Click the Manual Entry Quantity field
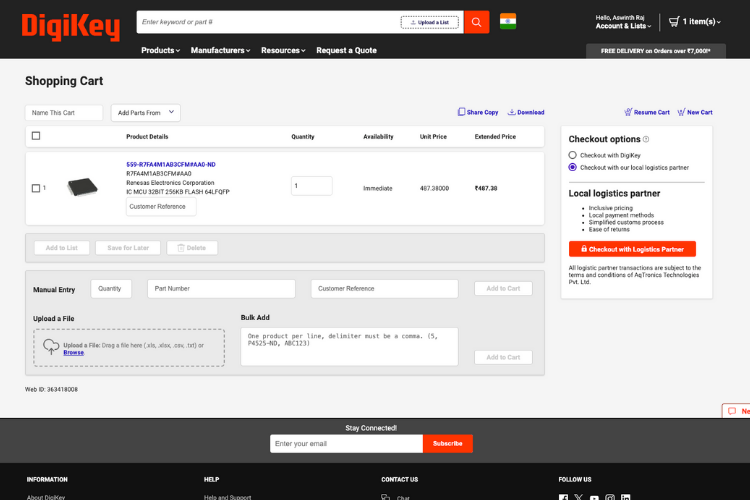750x500 pixels. (111, 289)
